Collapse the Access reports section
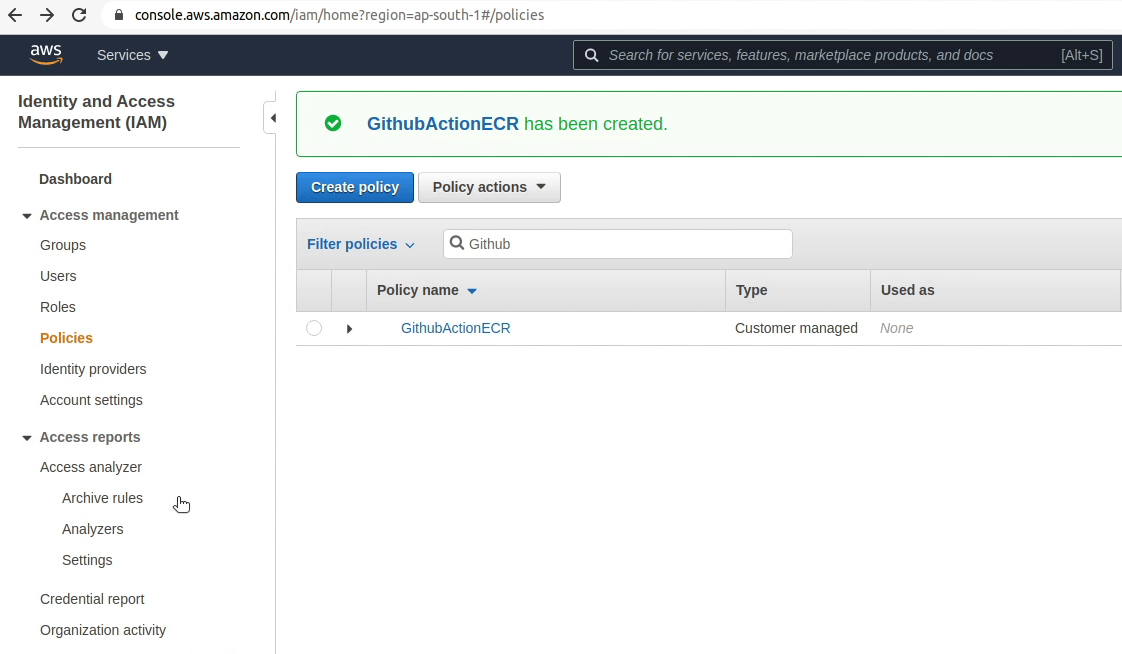The image size is (1122, 654). pyautogui.click(x=26, y=437)
